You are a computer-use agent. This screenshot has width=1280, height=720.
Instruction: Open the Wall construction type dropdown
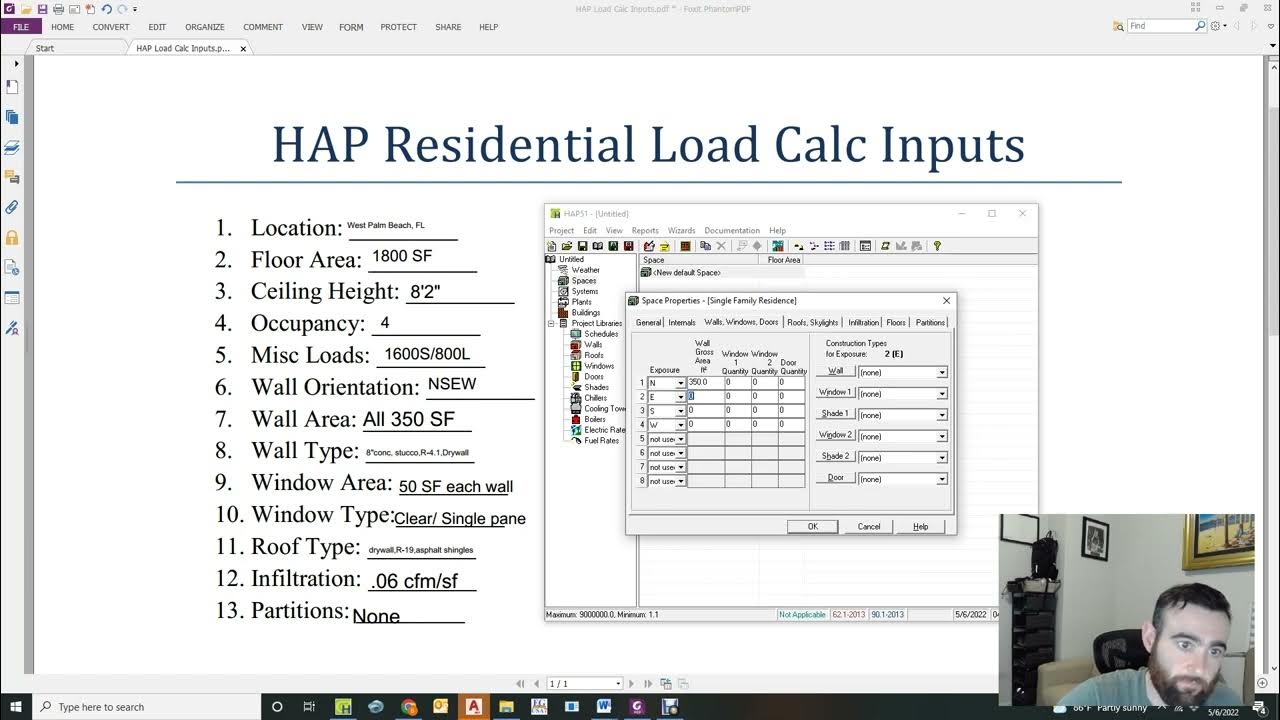(x=942, y=373)
